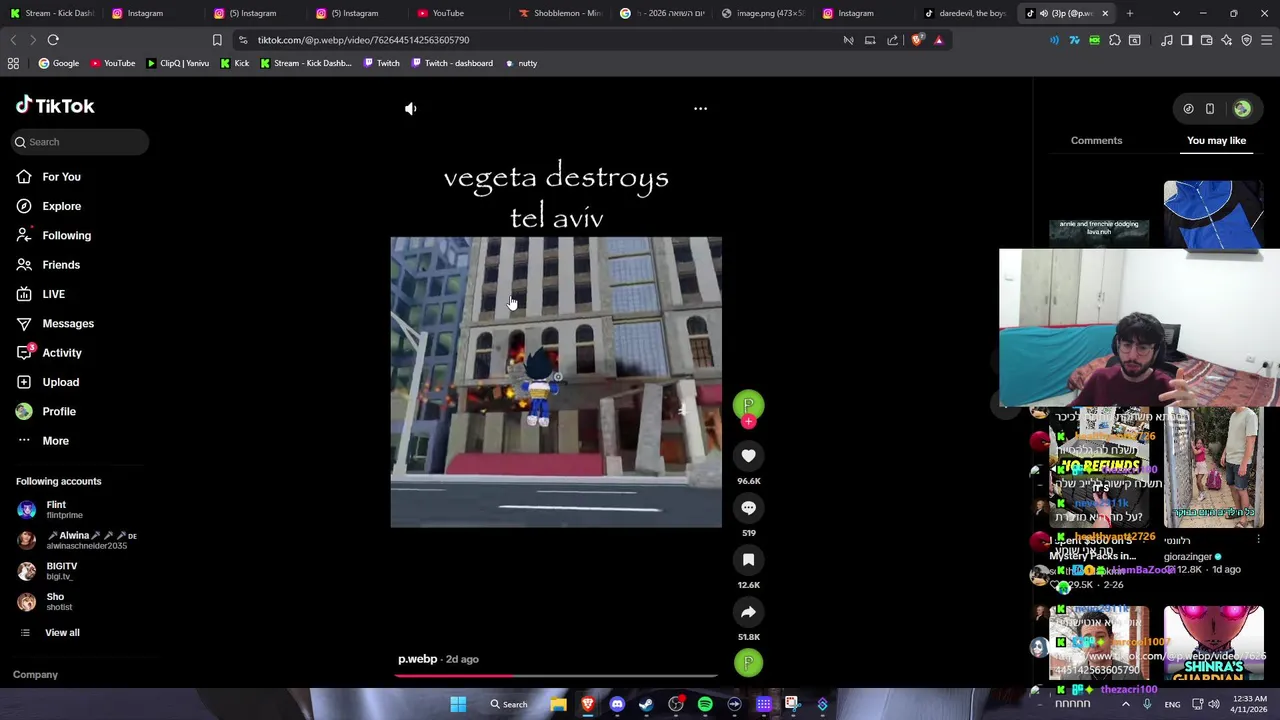
Task: Open the Brave Rewards triangle icon
Action: (x=938, y=40)
